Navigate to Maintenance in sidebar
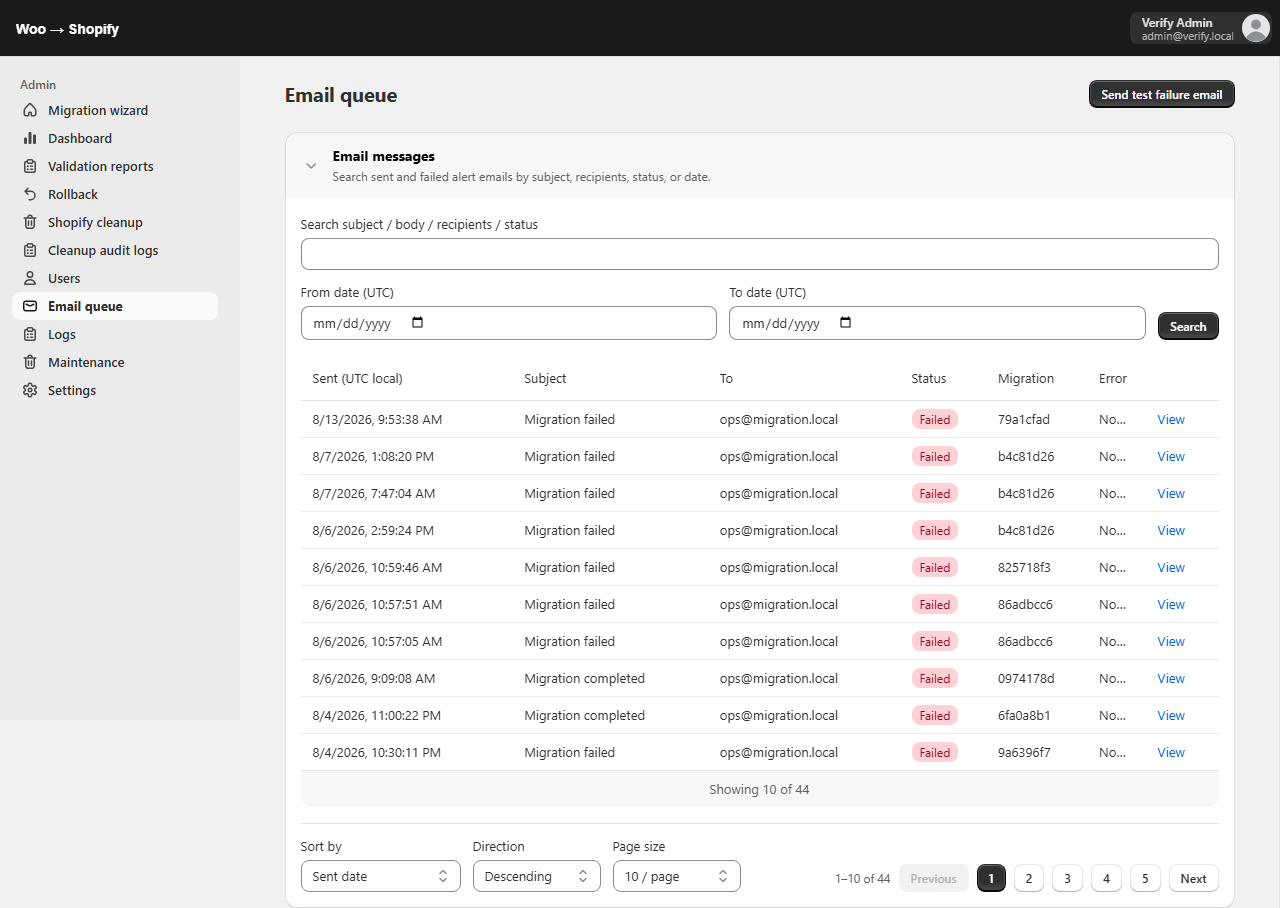Viewport: 1280px width, 908px height. point(115,362)
